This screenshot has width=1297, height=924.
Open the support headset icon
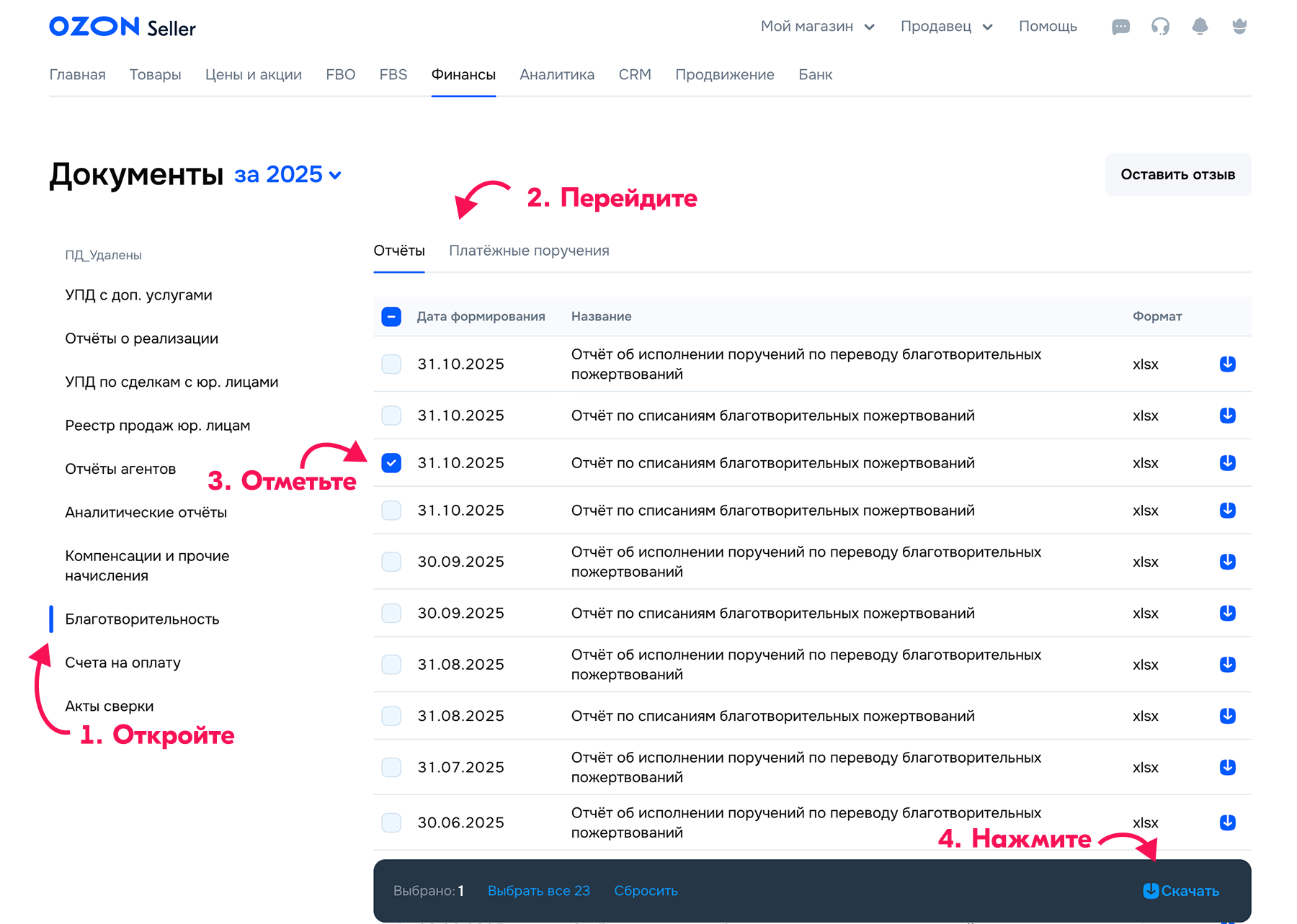click(x=1160, y=27)
